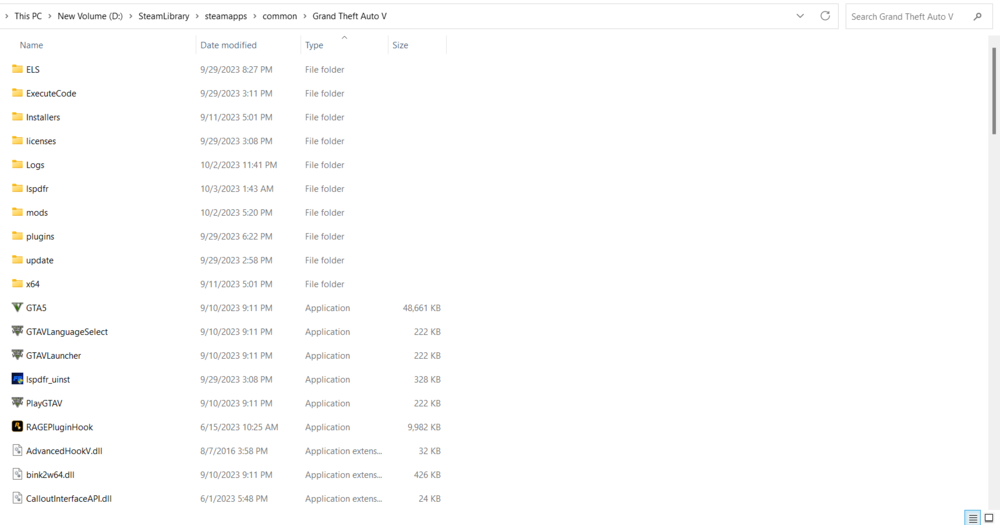
Task: Go to common breadcrumb
Action: pyautogui.click(x=280, y=16)
